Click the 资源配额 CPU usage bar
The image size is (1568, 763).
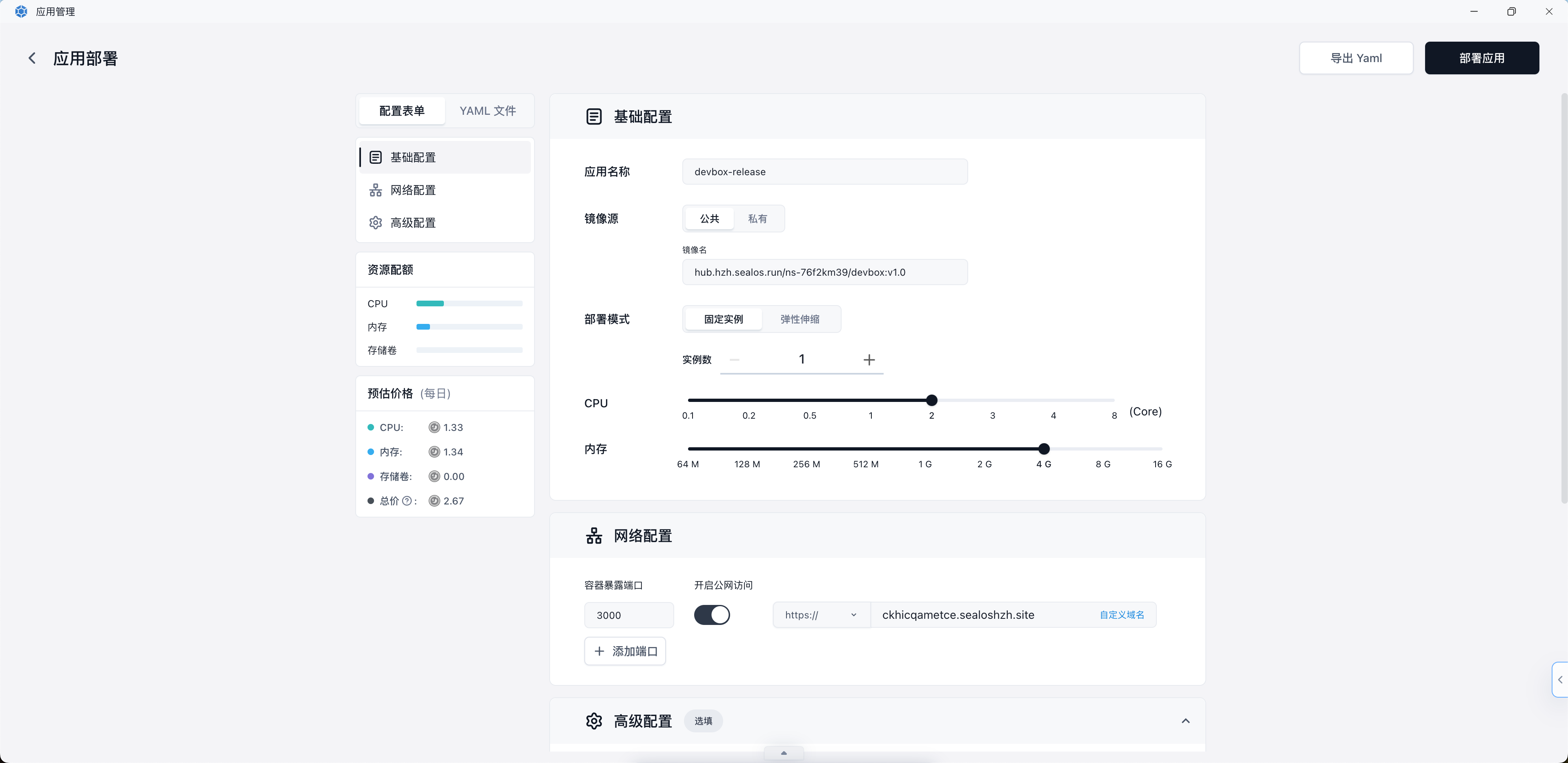tap(469, 303)
